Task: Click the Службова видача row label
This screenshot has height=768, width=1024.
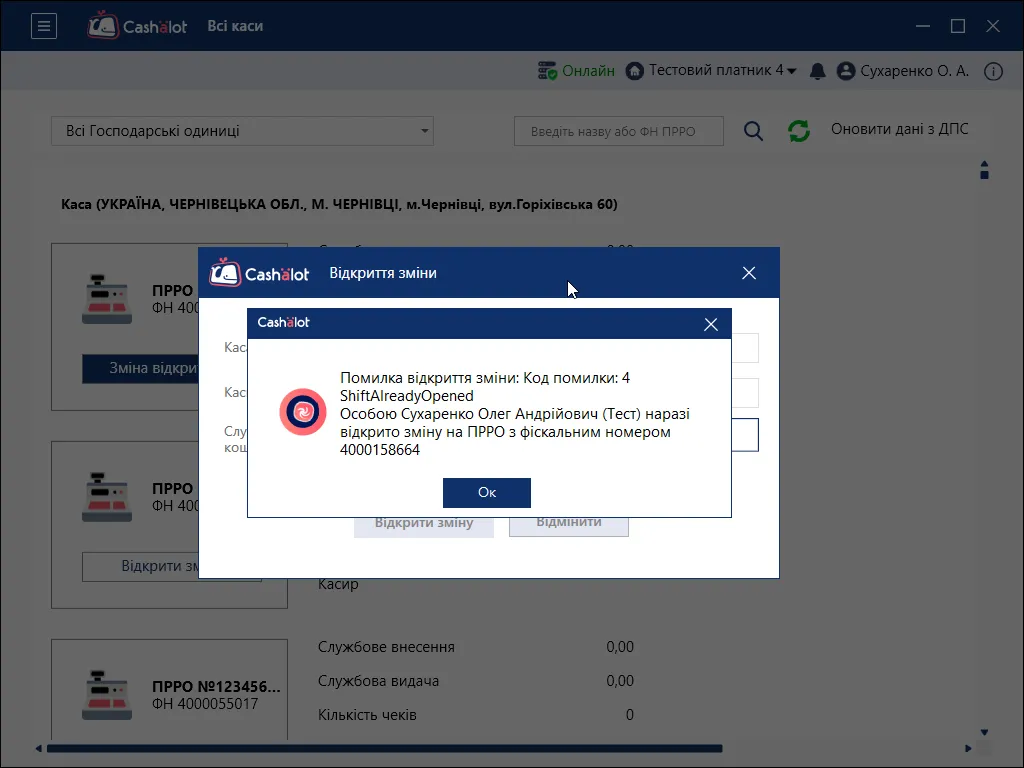Action: point(378,681)
